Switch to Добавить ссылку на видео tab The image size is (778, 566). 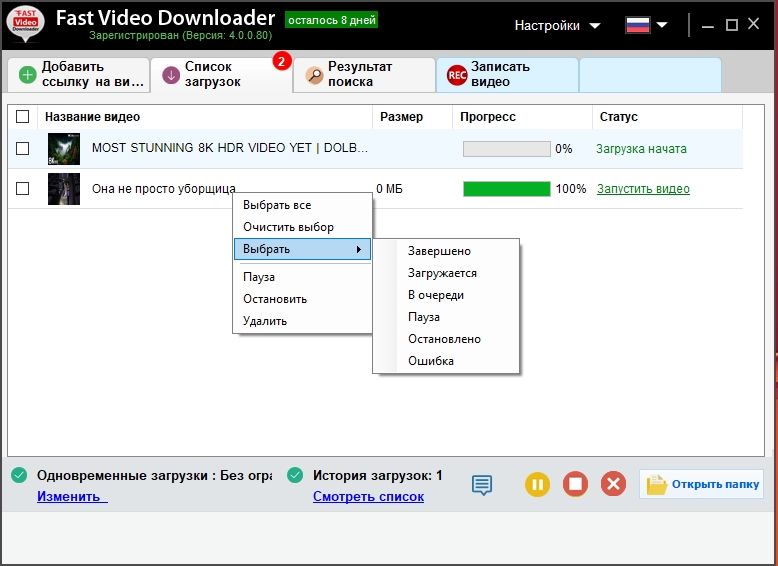click(79, 75)
